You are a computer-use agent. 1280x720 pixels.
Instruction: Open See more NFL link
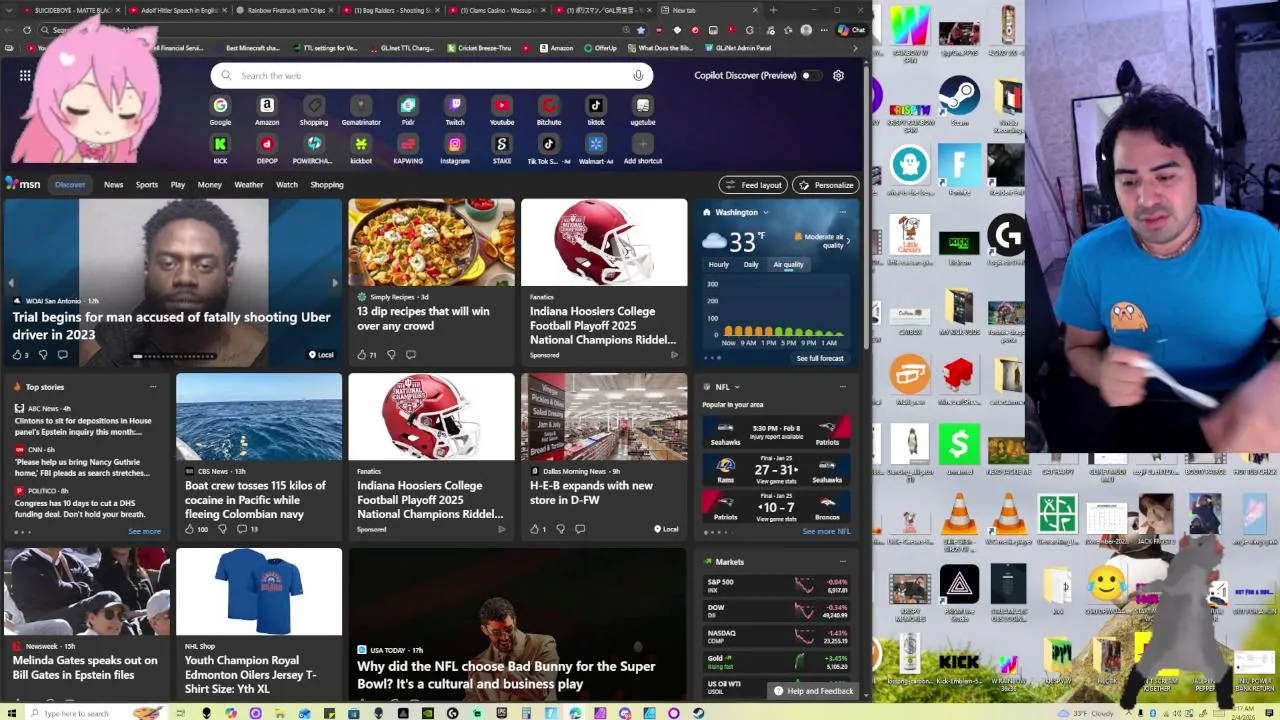pyautogui.click(x=826, y=532)
